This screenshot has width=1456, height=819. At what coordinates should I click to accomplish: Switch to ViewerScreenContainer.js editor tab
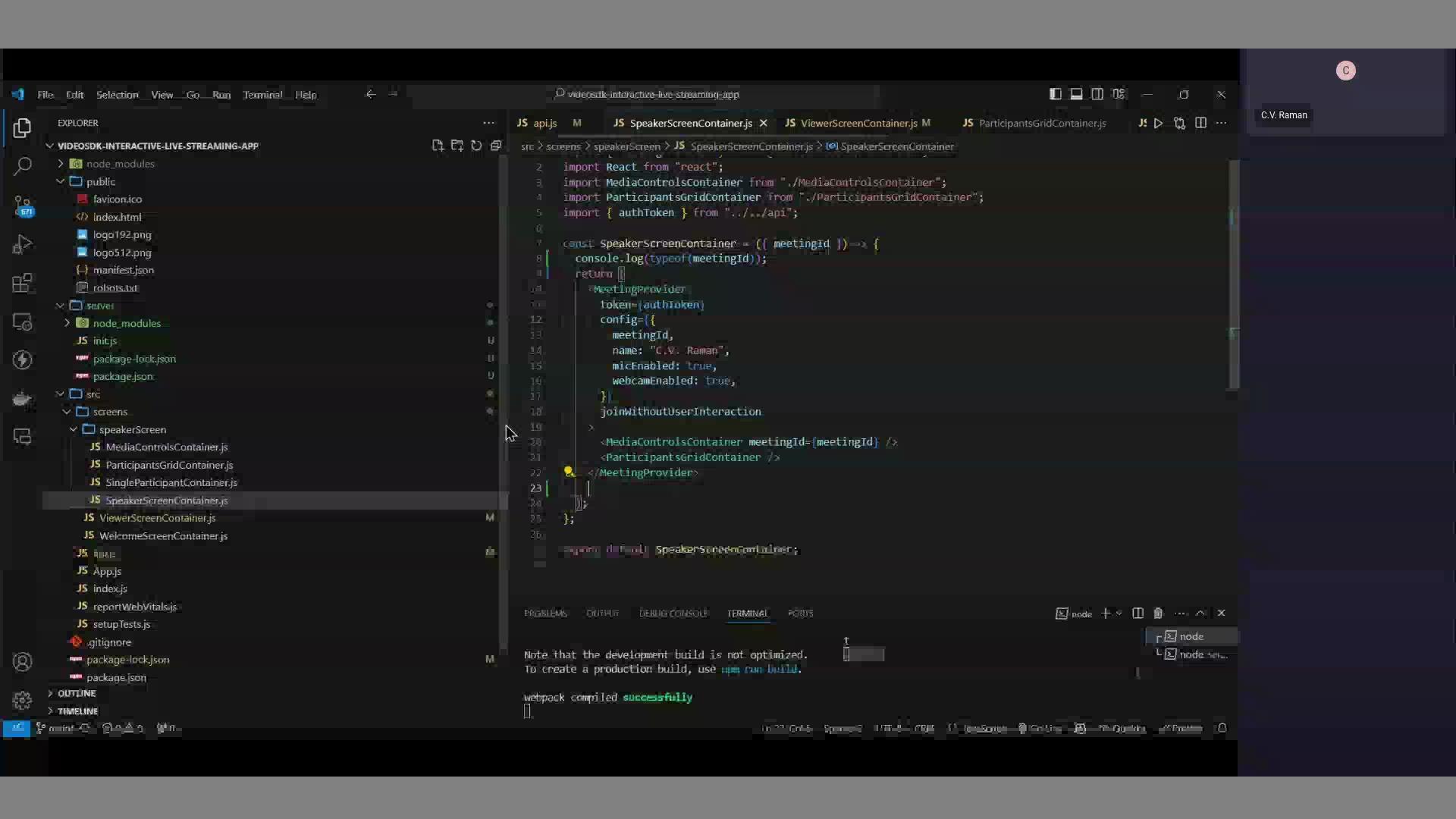tap(858, 123)
